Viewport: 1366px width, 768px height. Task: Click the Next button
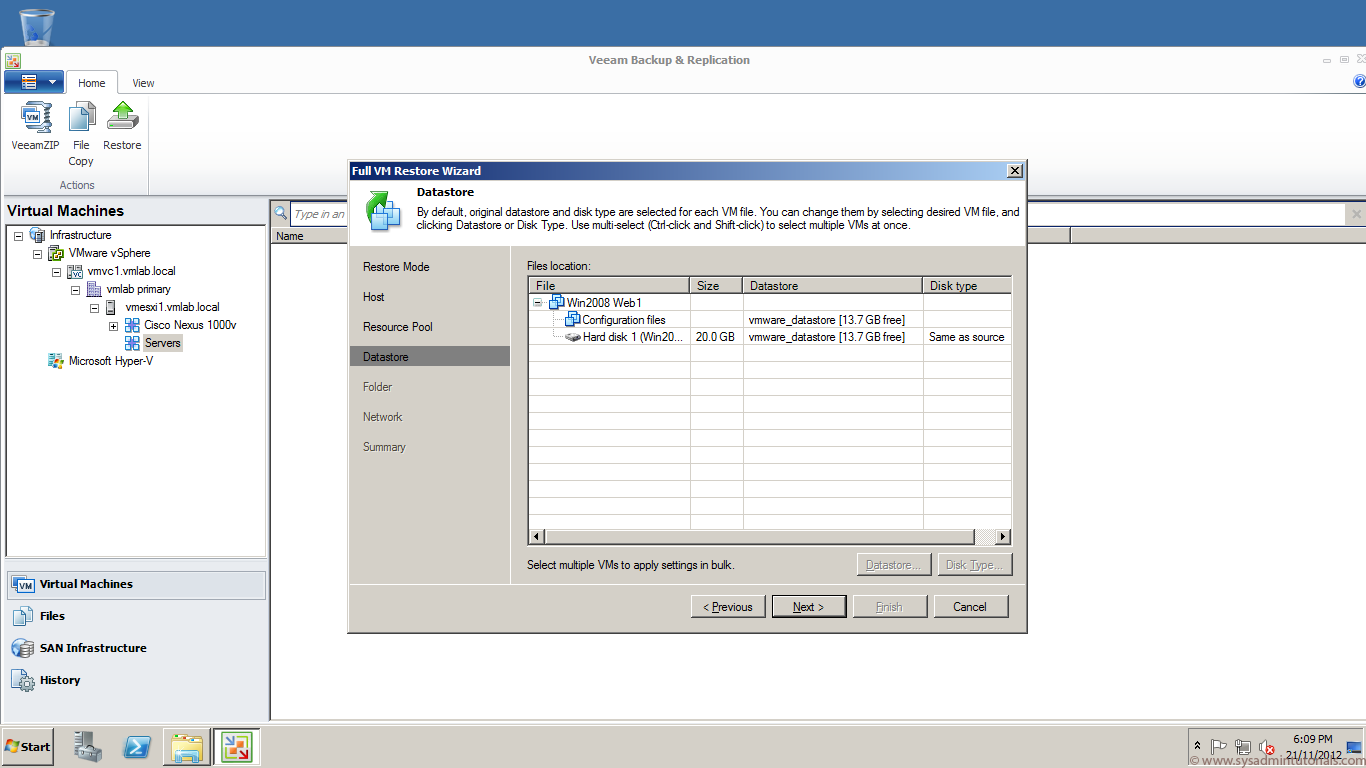[x=809, y=607]
